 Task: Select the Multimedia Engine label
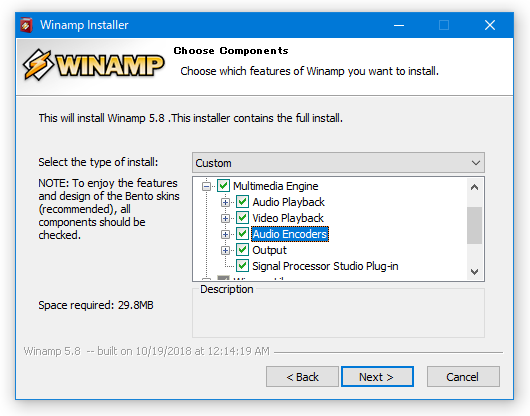275,186
